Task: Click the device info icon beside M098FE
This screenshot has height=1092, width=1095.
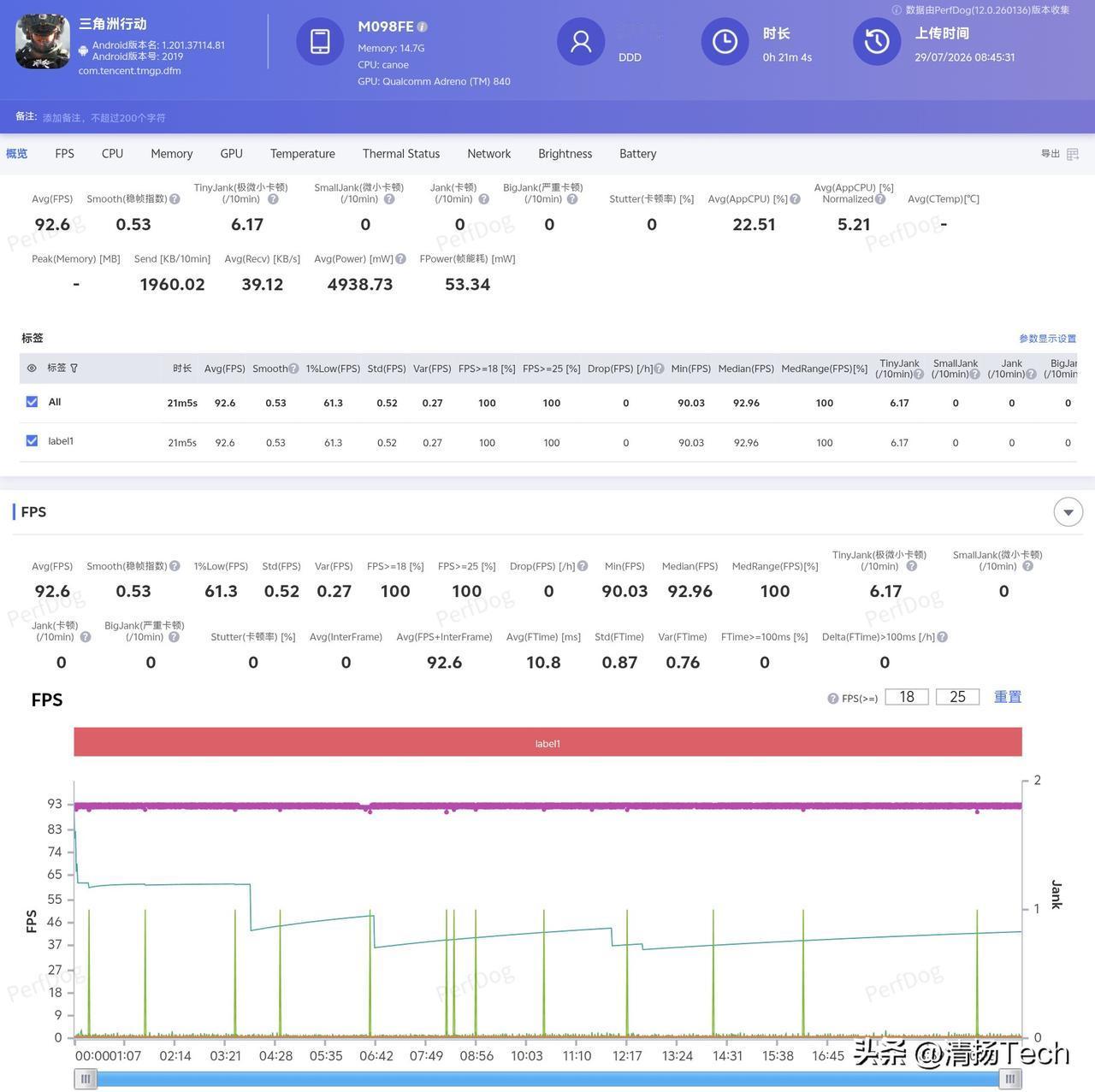Action: (423, 27)
